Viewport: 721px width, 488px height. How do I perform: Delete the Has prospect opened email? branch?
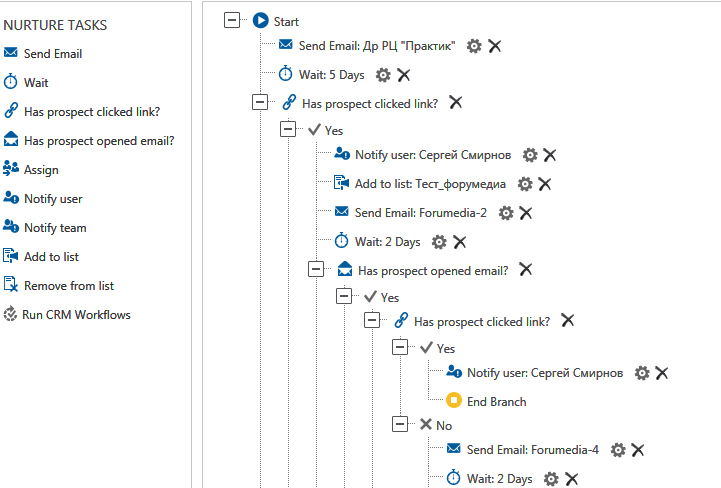(x=525, y=270)
